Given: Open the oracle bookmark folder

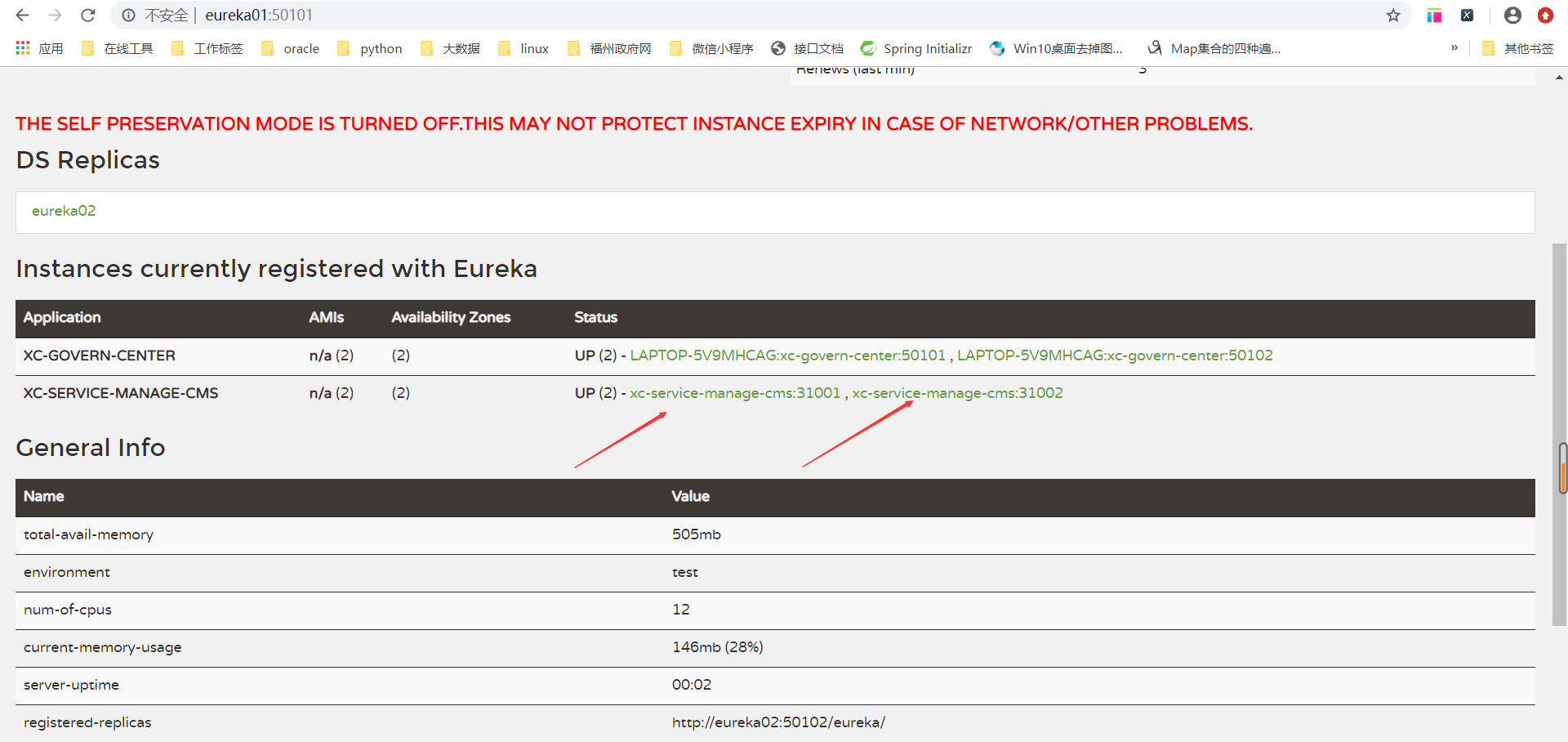Looking at the screenshot, I should click(x=290, y=48).
